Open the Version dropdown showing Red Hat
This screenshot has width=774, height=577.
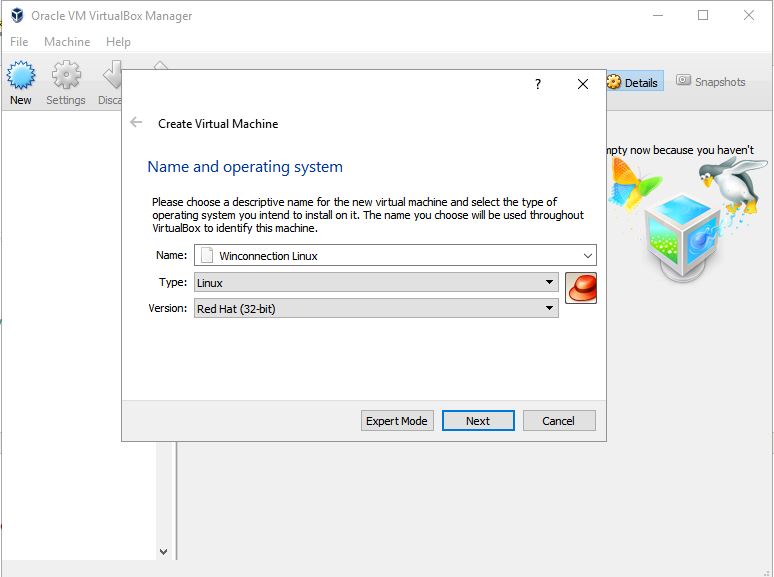(x=376, y=308)
